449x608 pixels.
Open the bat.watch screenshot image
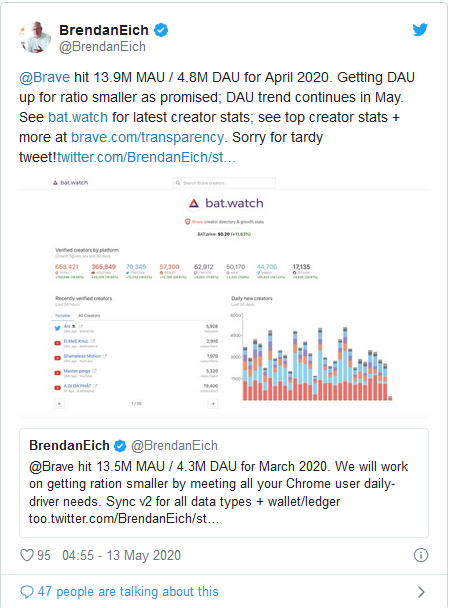point(224,297)
